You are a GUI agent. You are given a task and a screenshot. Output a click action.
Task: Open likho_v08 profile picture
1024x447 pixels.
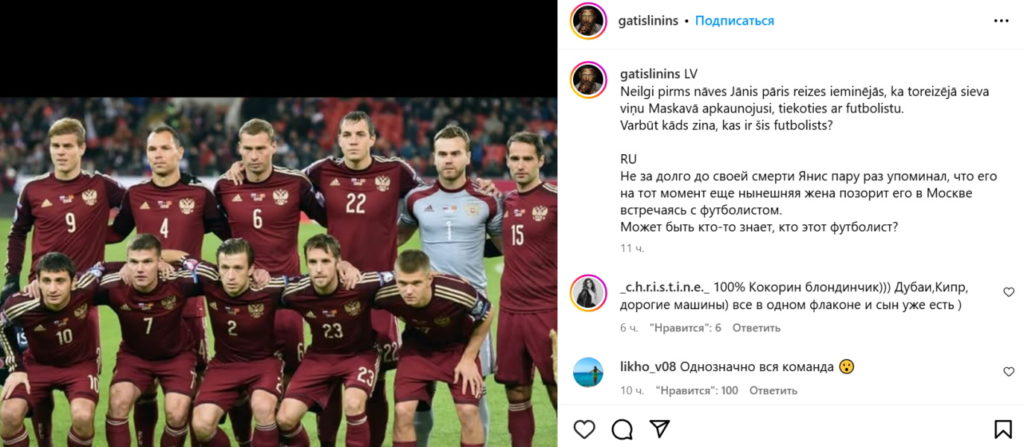point(588,372)
